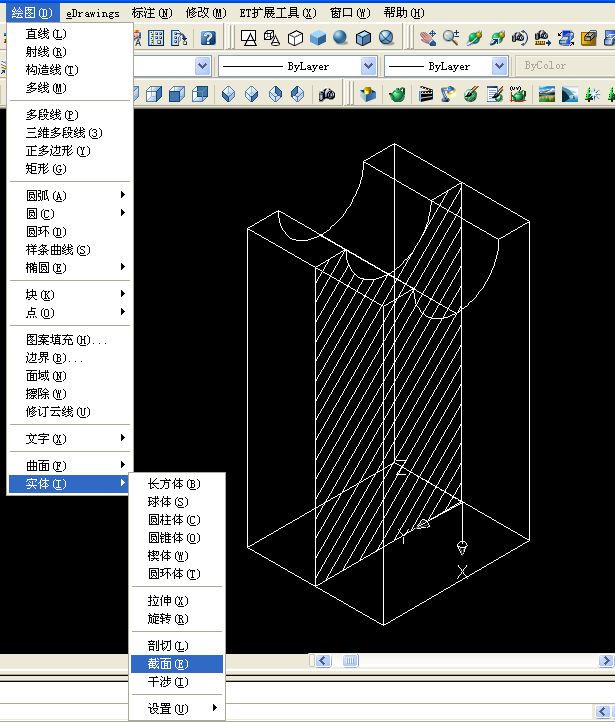Activate the 3D Pan hand icon
The height and width of the screenshot is (723, 615).
pos(428,38)
